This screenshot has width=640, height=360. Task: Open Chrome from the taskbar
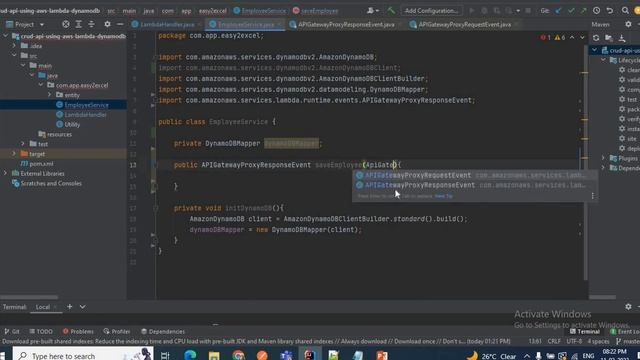238,355
